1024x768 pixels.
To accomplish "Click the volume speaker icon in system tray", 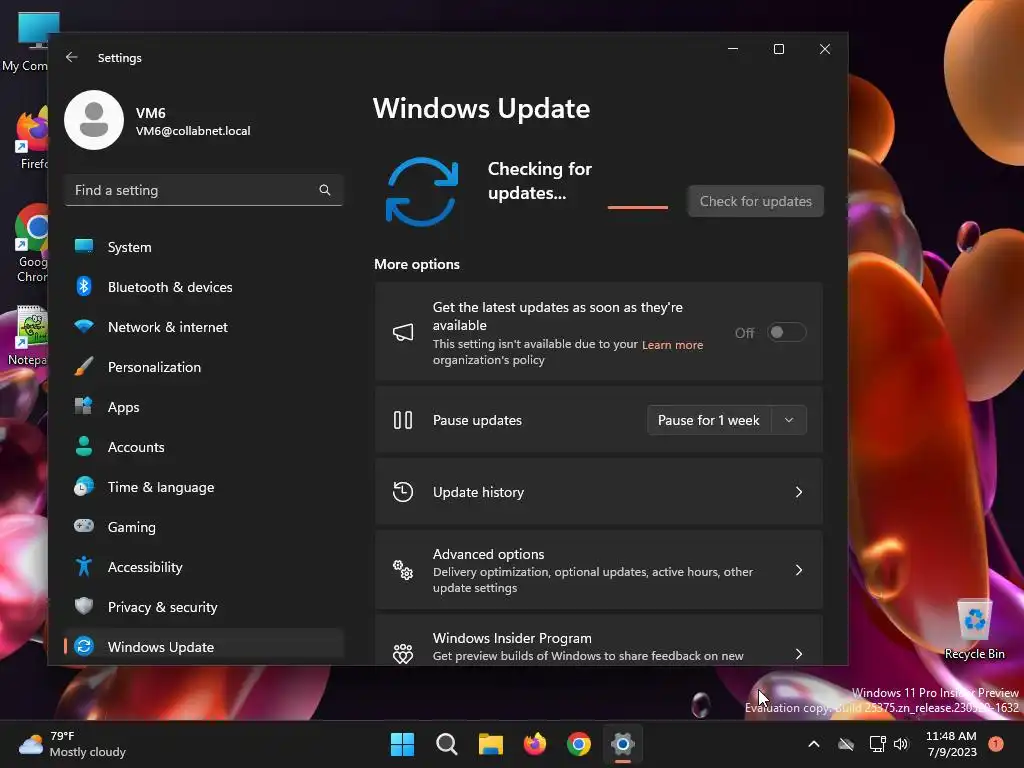I will click(x=901, y=744).
